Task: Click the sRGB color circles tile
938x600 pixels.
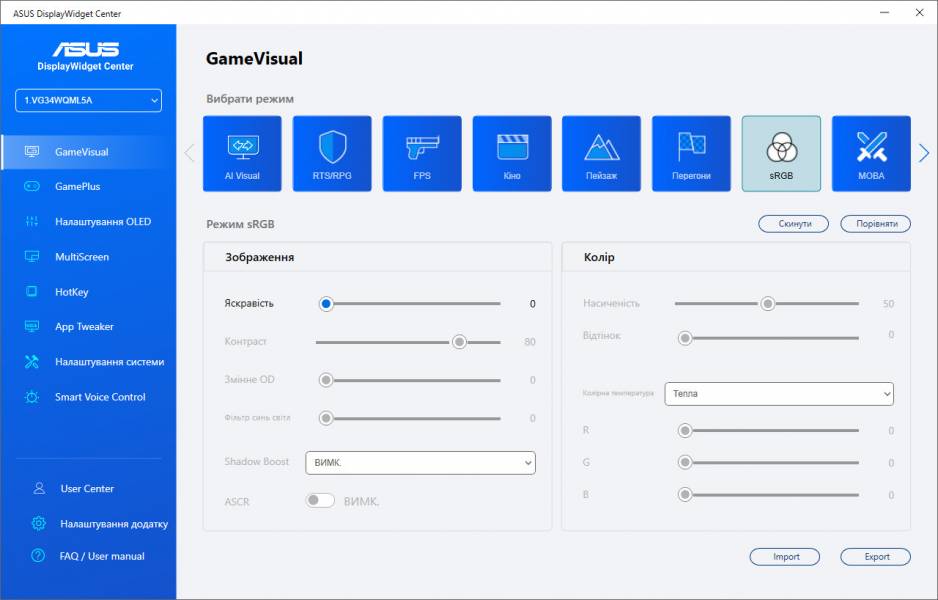Action: 781,154
